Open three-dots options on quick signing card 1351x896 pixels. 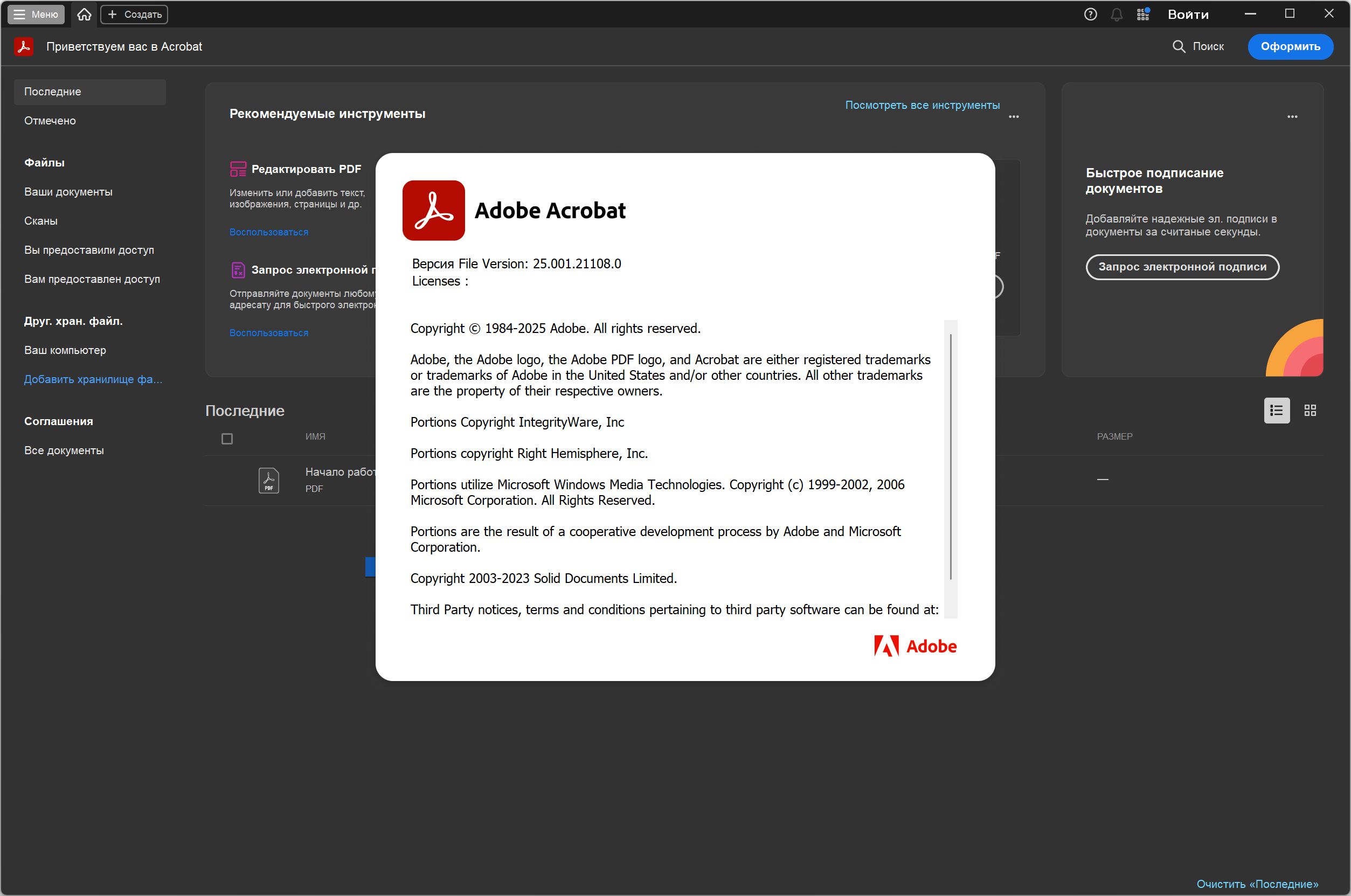[x=1292, y=116]
